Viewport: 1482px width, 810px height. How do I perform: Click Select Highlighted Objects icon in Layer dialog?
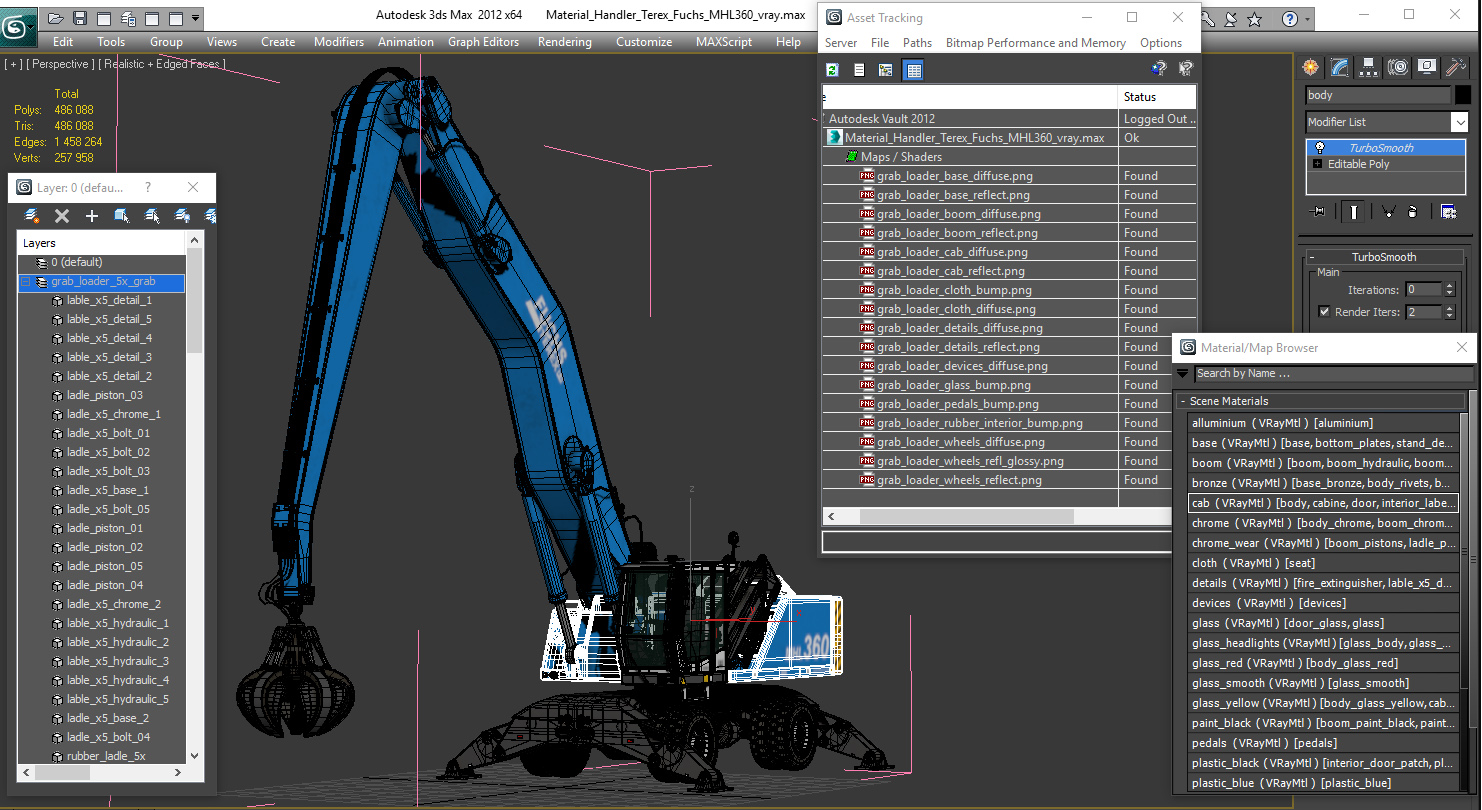[x=122, y=215]
